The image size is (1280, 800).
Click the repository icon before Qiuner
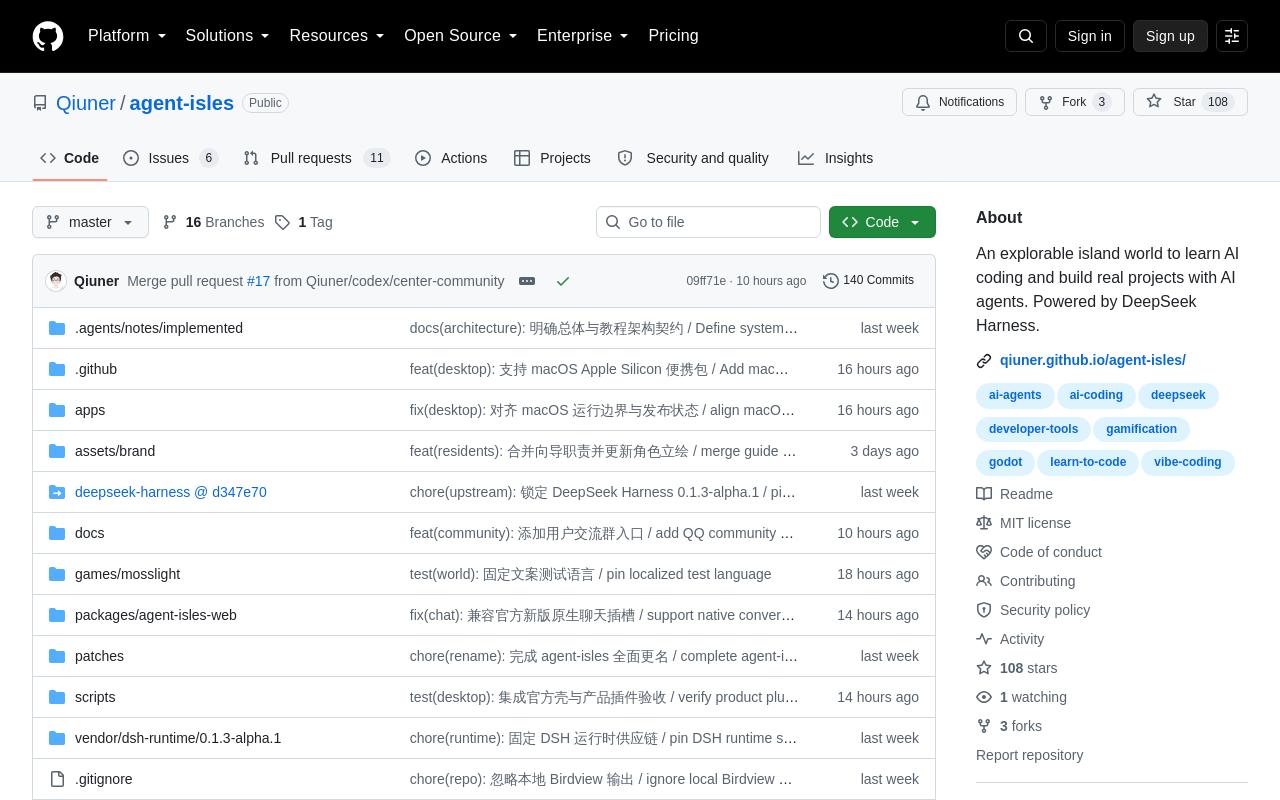(x=40, y=103)
